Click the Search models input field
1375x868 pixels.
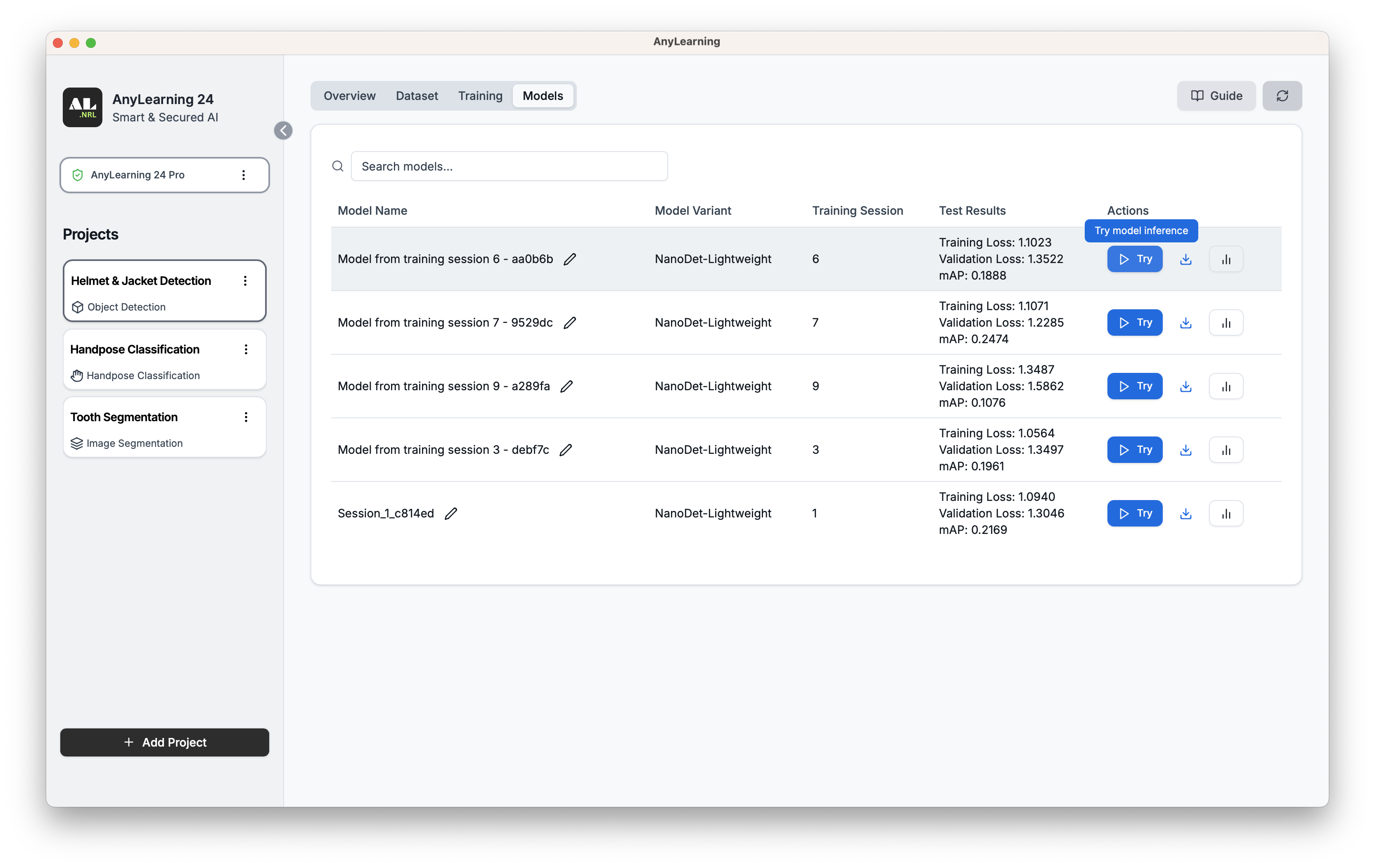(508, 166)
